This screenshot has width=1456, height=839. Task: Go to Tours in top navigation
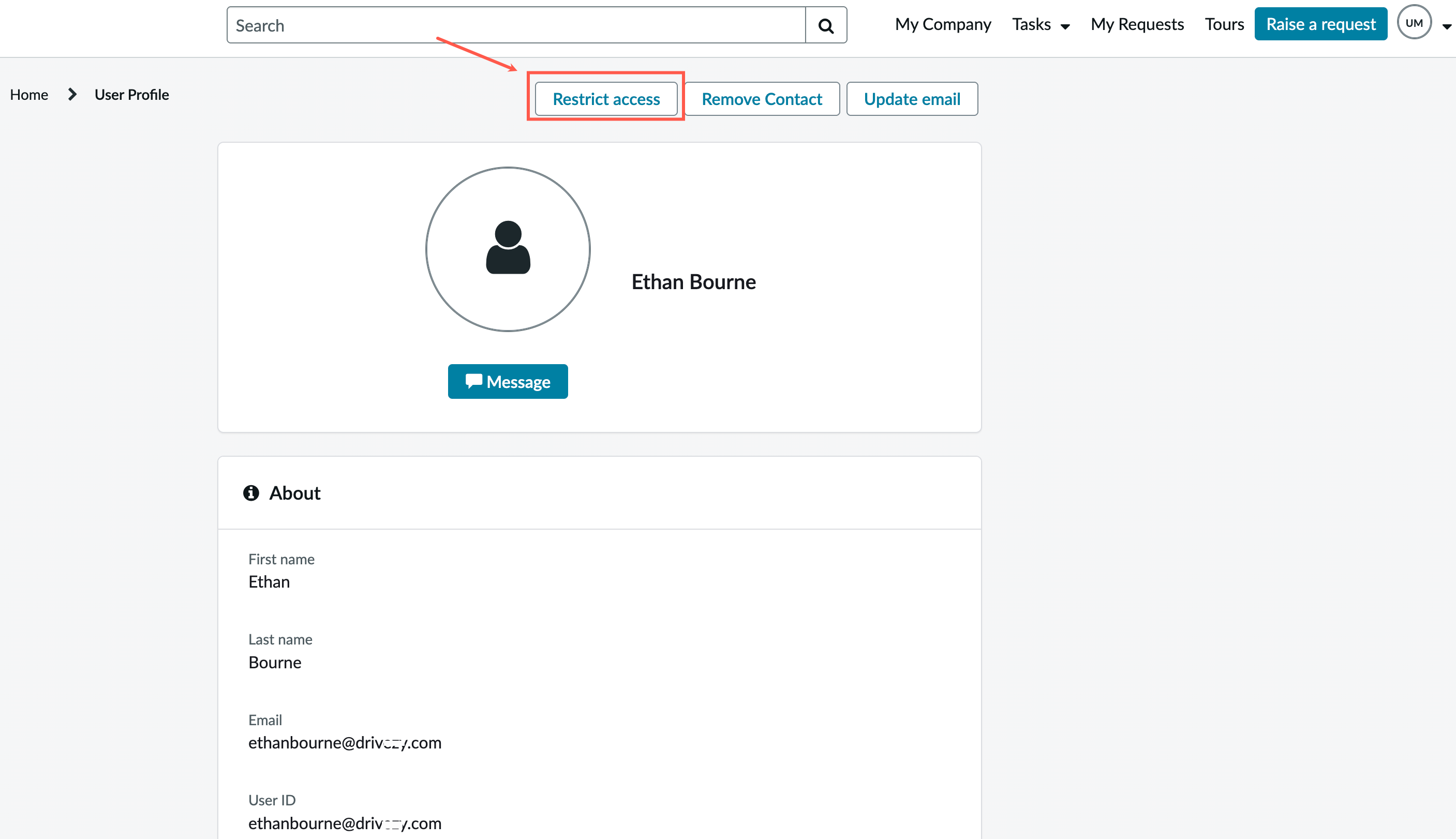click(1224, 24)
